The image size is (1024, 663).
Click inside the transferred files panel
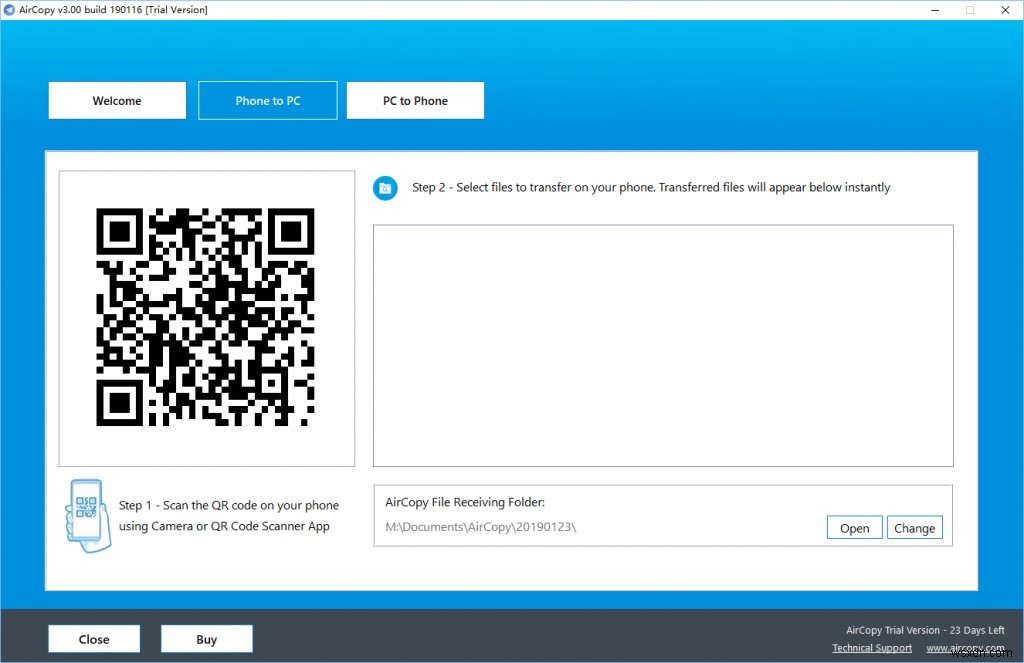click(x=662, y=345)
